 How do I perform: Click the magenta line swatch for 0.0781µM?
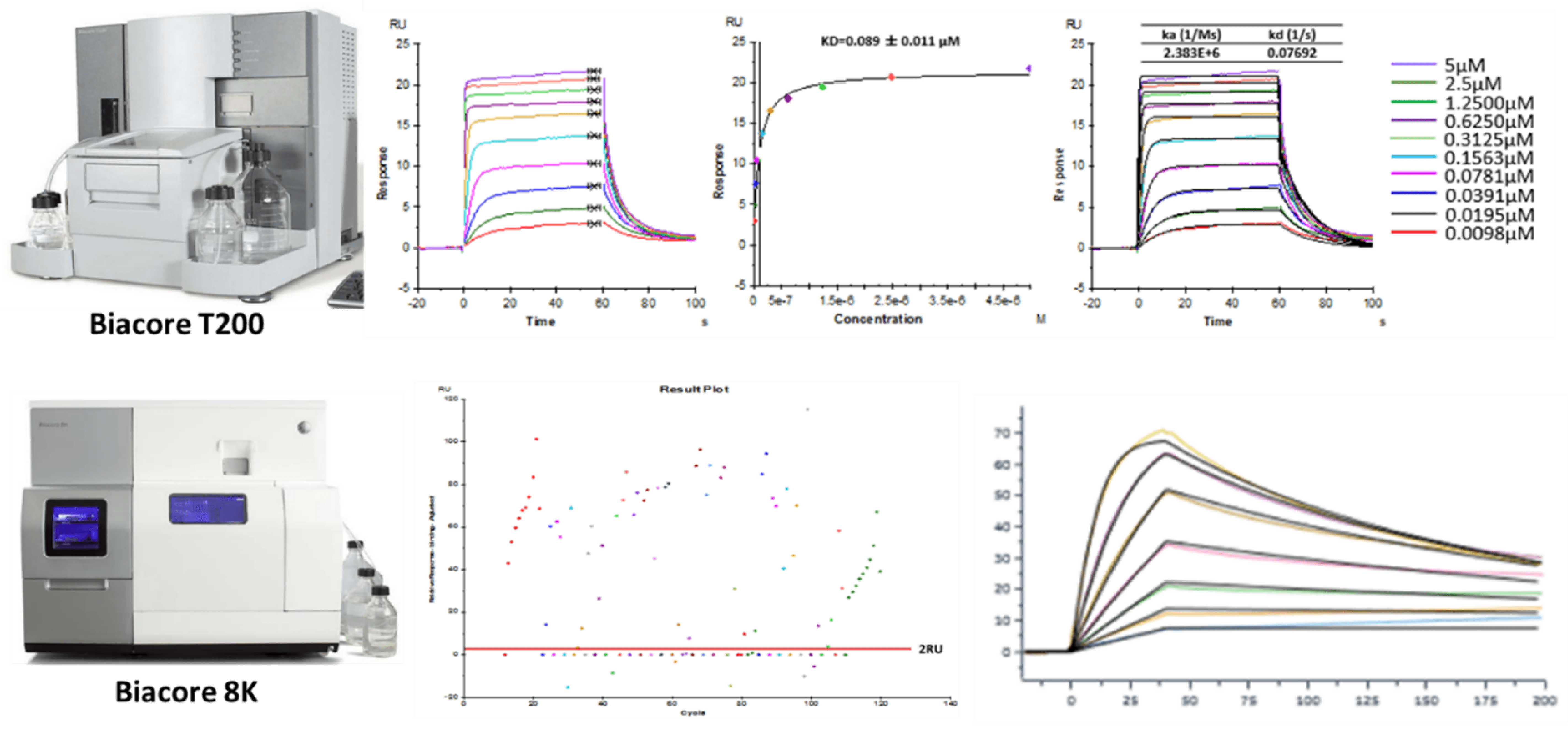[x=1413, y=174]
